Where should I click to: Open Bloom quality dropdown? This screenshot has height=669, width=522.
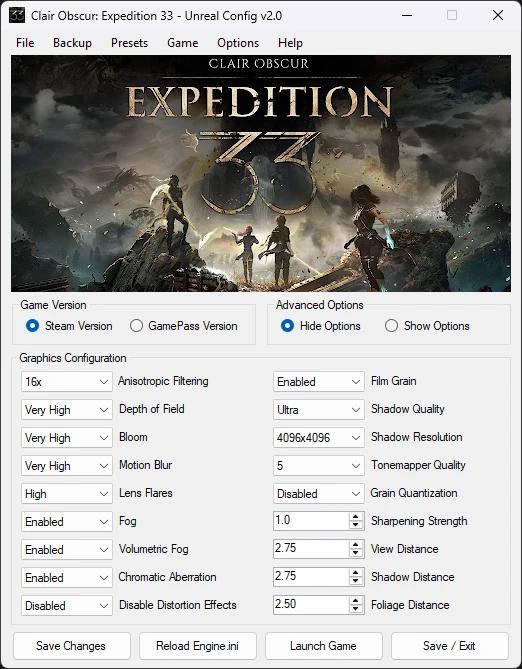click(67, 438)
